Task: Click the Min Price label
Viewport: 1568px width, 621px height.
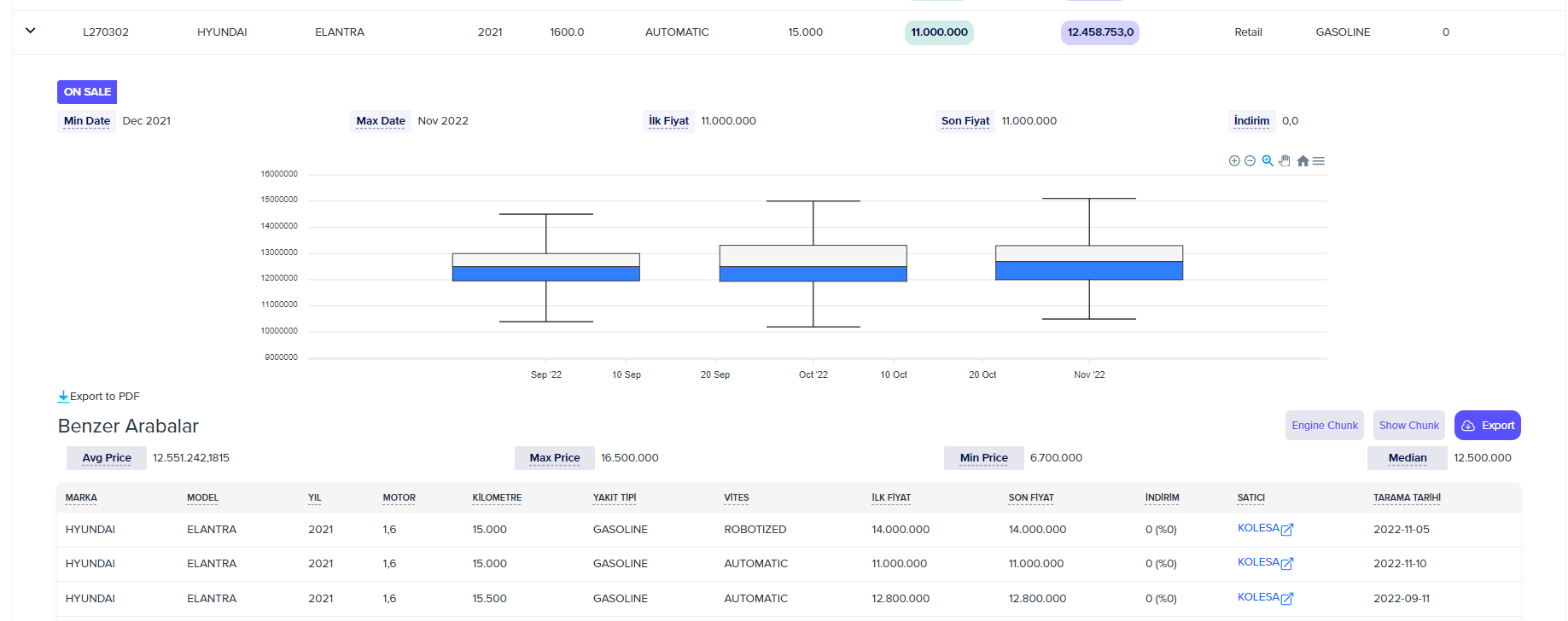Action: click(x=984, y=458)
